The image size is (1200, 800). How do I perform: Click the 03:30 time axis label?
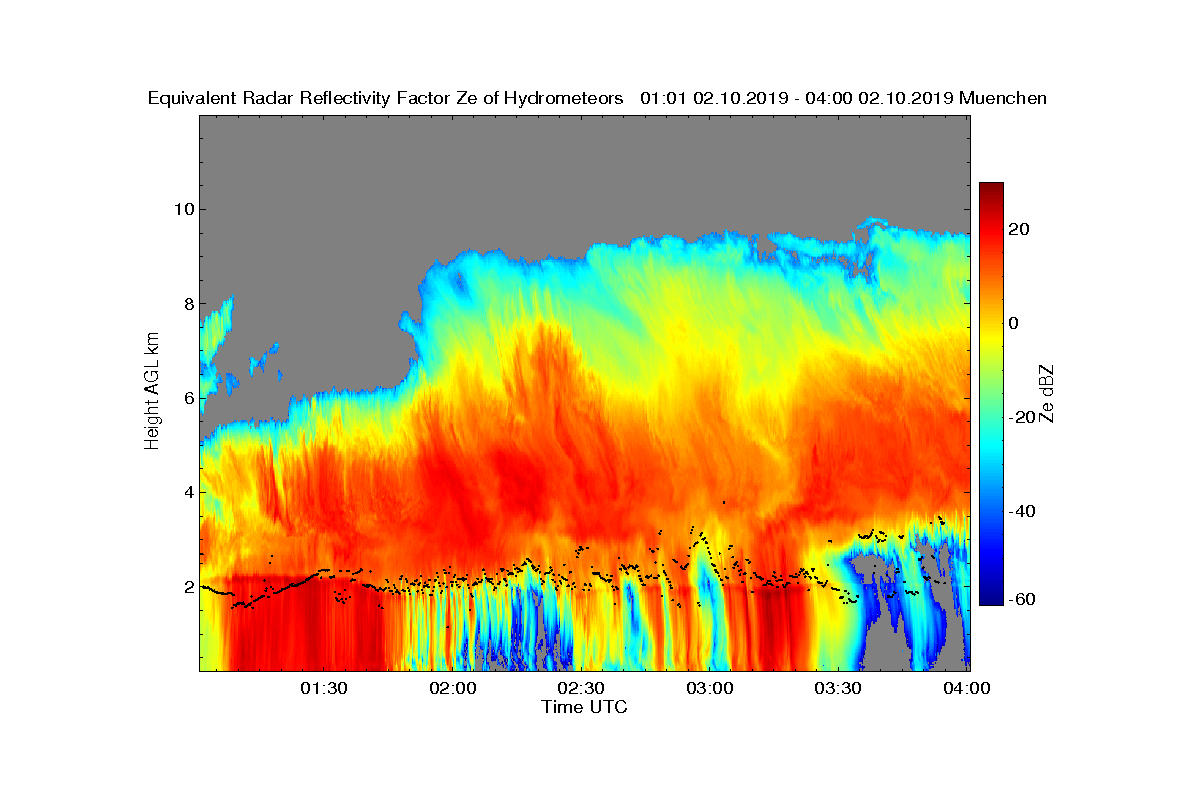click(x=840, y=689)
